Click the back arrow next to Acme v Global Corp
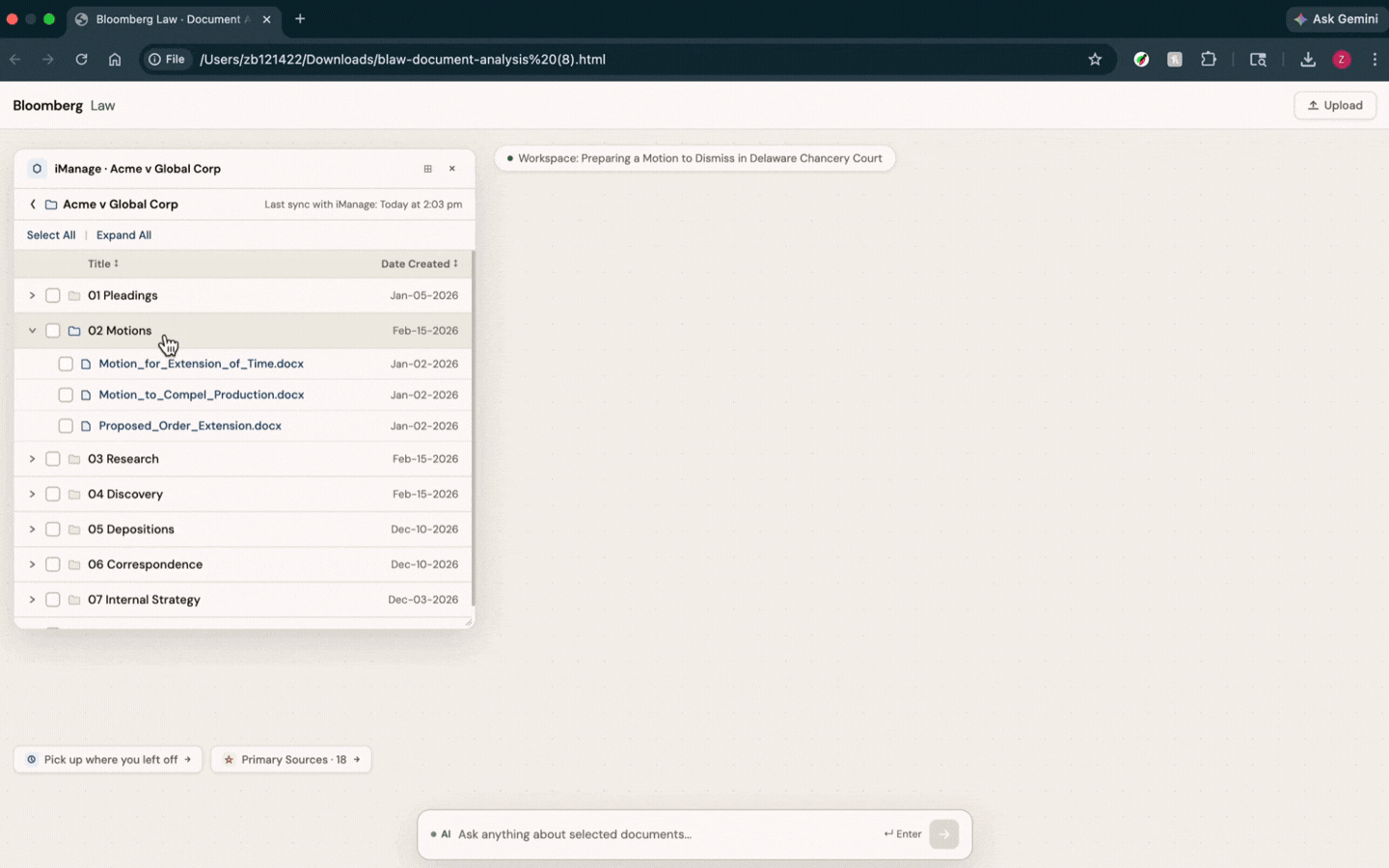The width and height of the screenshot is (1389, 868). point(32,203)
